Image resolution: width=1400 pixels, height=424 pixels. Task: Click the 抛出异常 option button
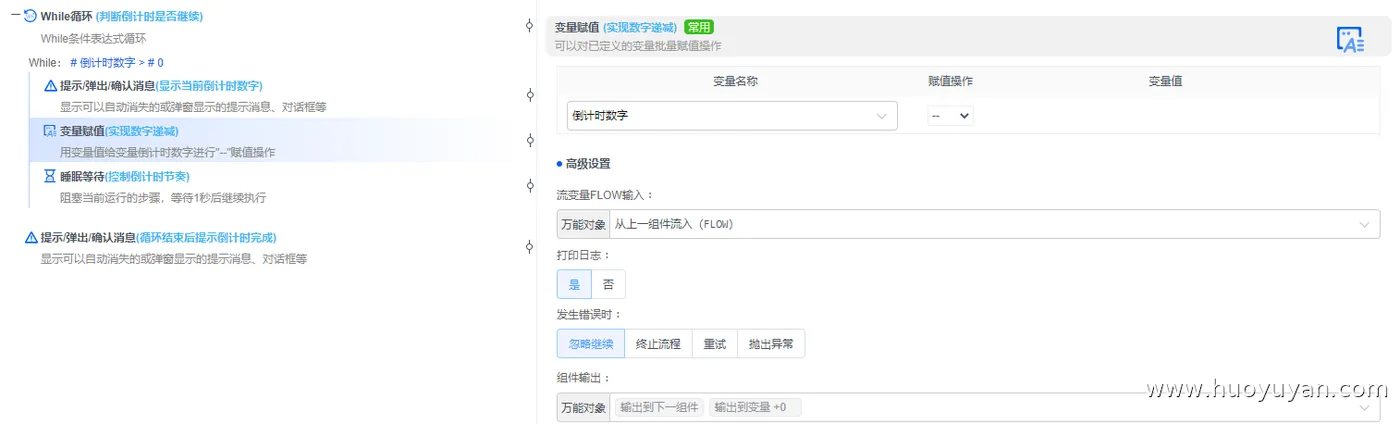771,344
